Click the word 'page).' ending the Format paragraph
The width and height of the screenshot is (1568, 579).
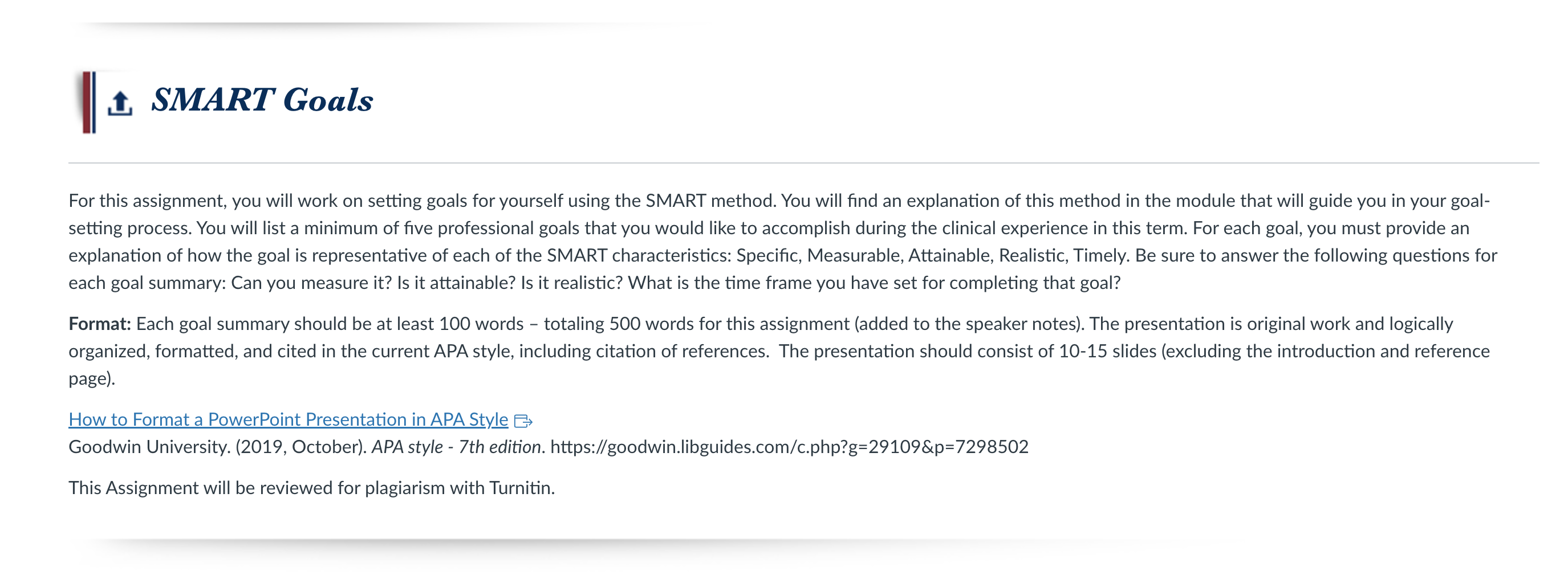(92, 379)
